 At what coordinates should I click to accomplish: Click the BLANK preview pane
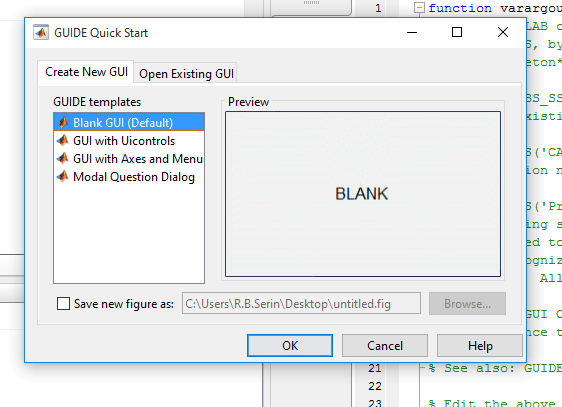pos(363,194)
